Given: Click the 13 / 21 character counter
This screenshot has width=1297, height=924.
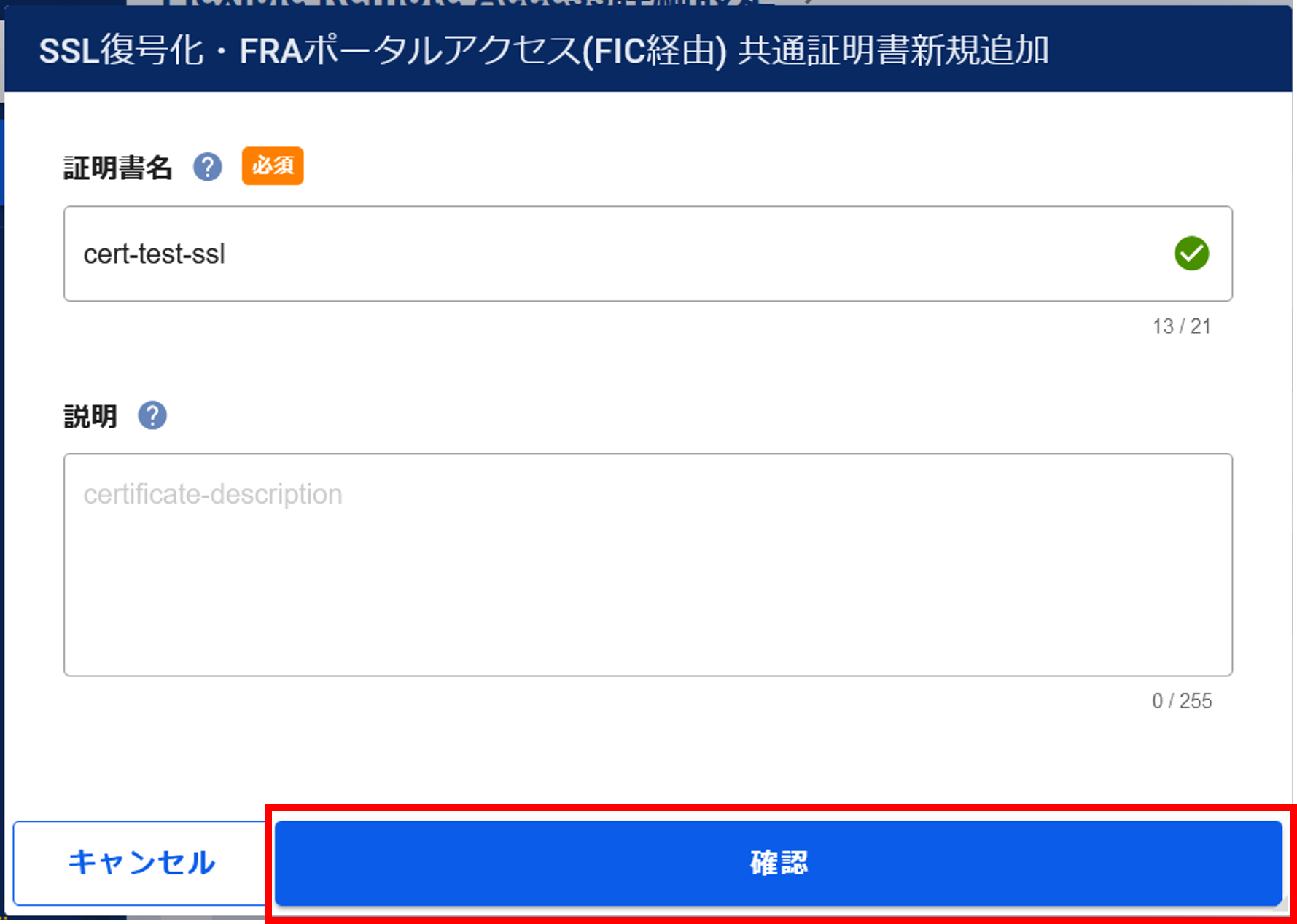Looking at the screenshot, I should tap(1181, 326).
